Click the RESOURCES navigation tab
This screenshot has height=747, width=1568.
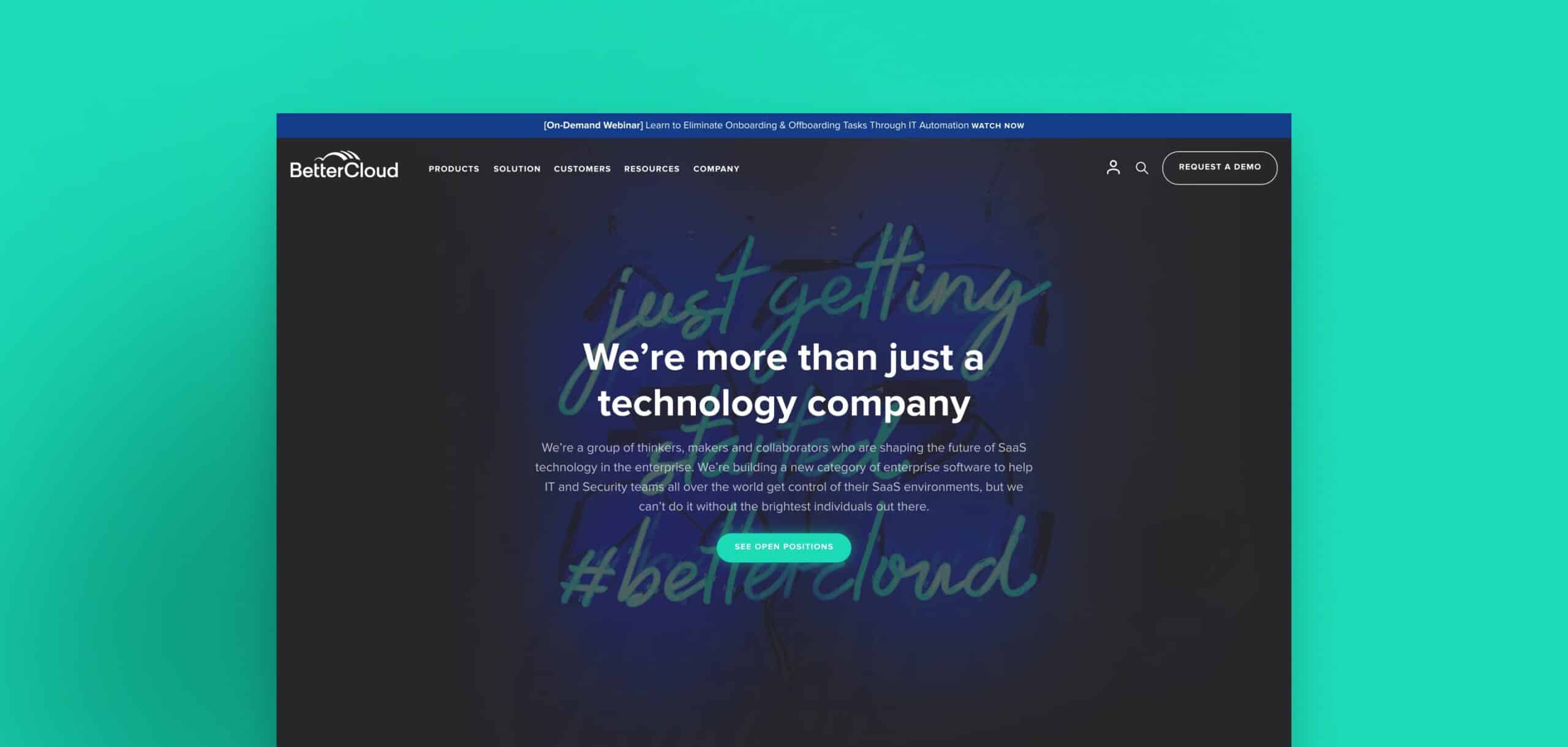click(x=652, y=168)
